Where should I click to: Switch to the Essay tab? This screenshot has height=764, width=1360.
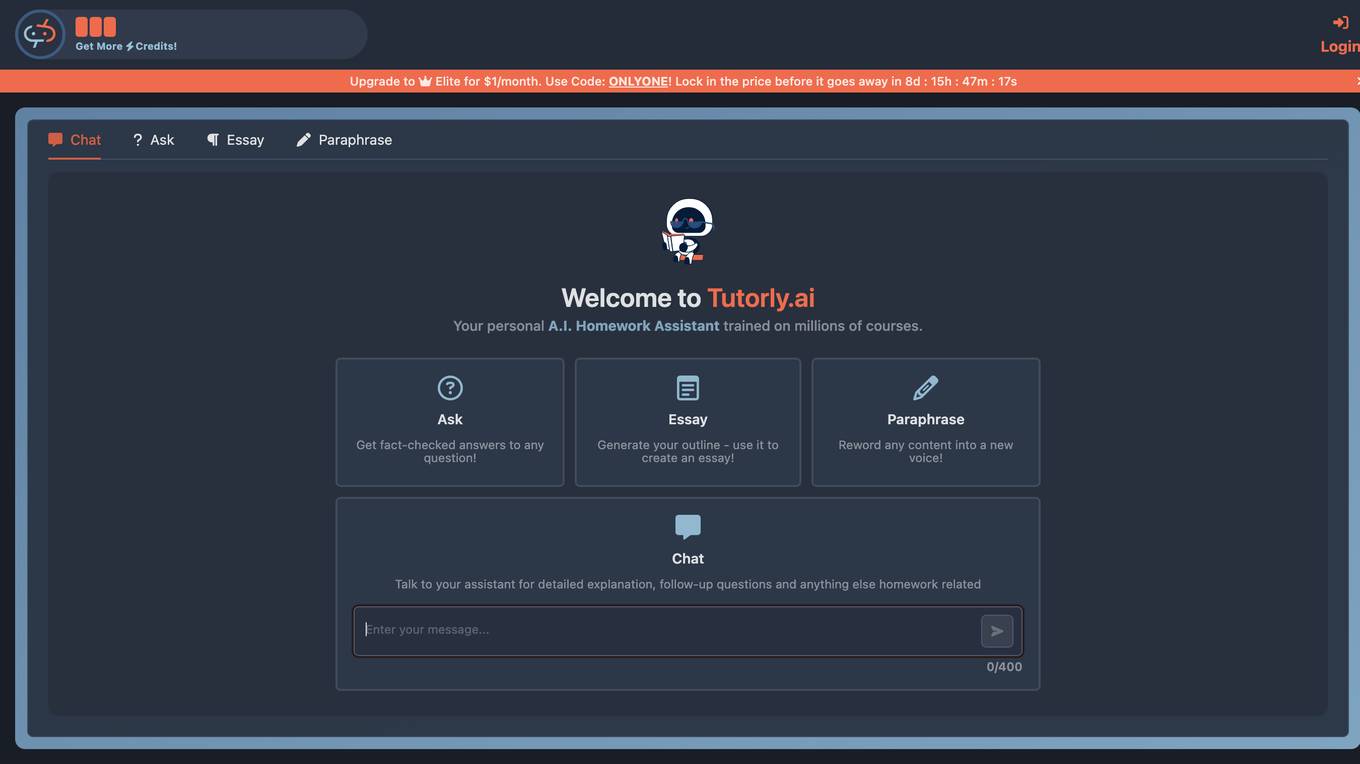click(235, 140)
